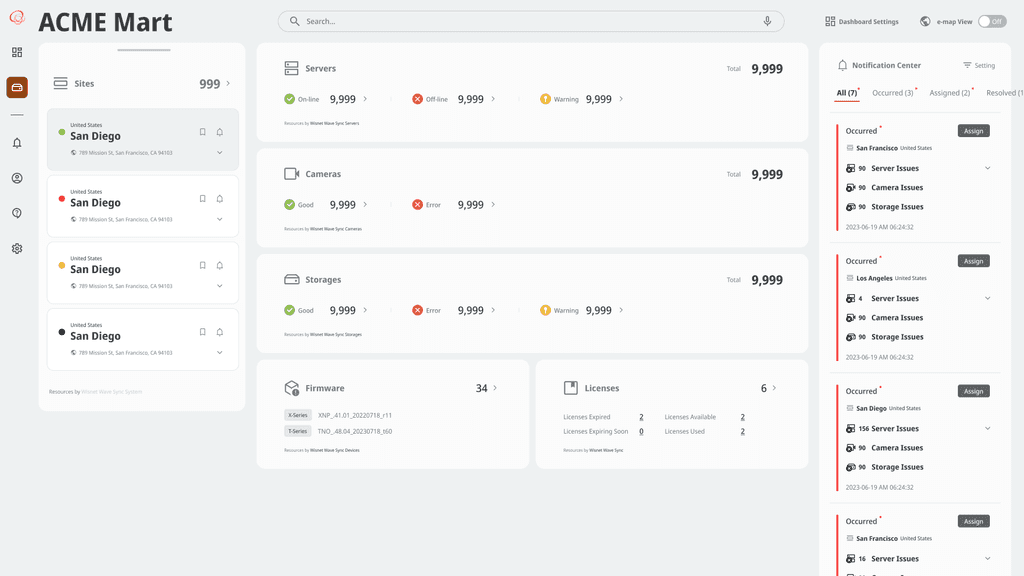This screenshot has width=1024, height=576.
Task: Open Licenses 6 chevron
Action: 775,388
